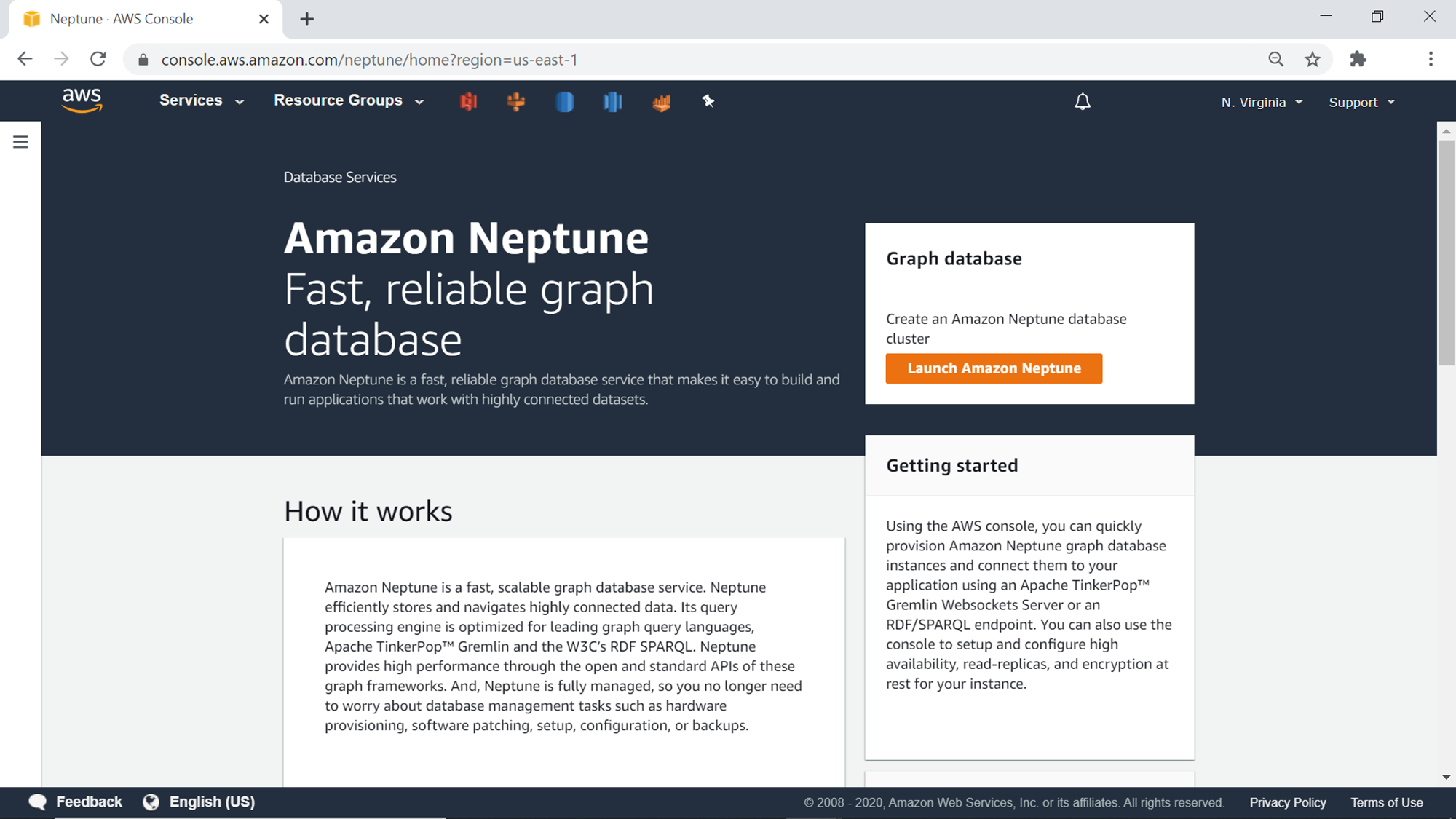Screen dimensions: 1456x819
Task: Click the blue cube icon
Action: click(x=564, y=102)
